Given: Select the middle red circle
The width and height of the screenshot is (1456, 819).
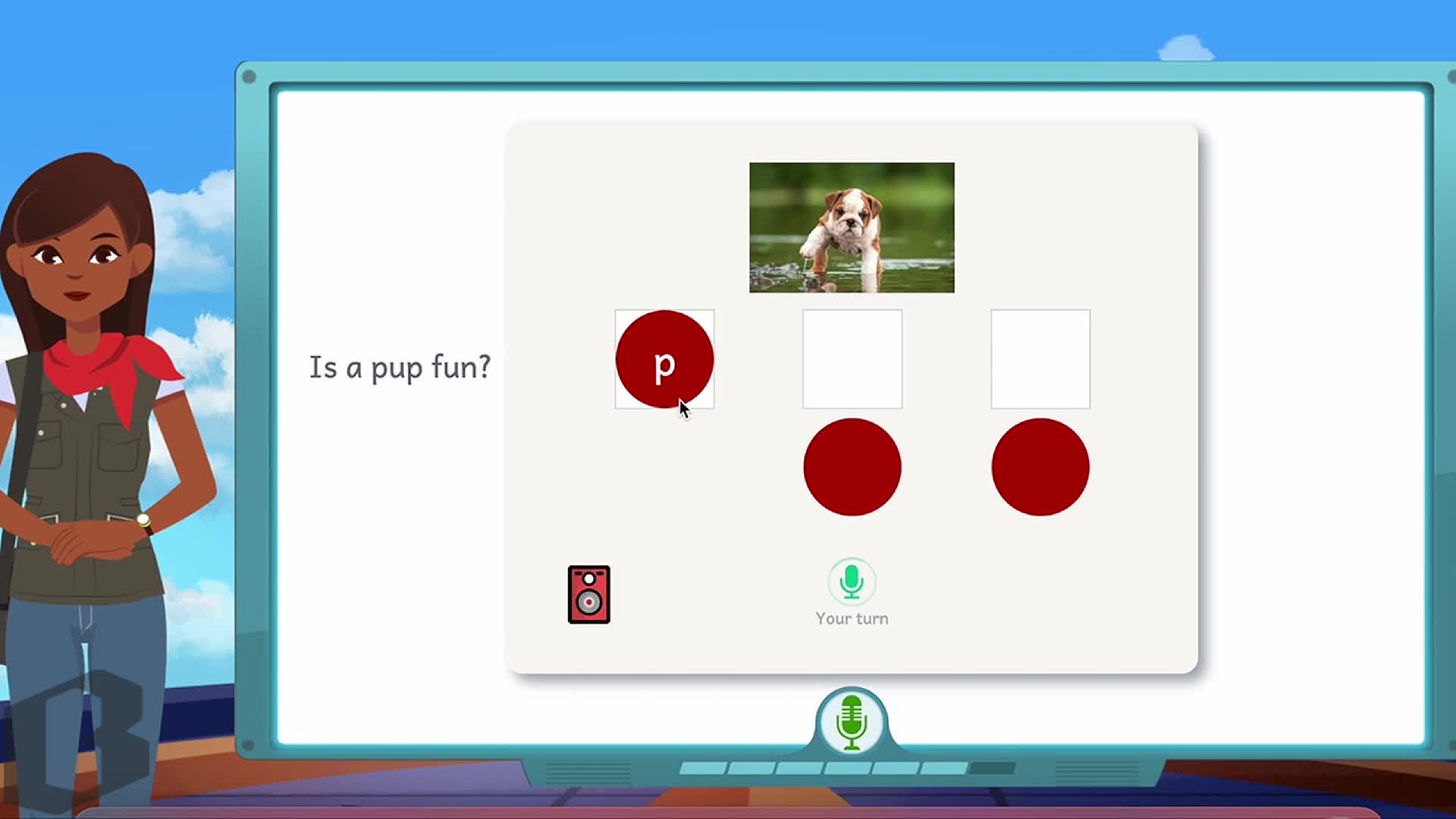Looking at the screenshot, I should pos(852,467).
